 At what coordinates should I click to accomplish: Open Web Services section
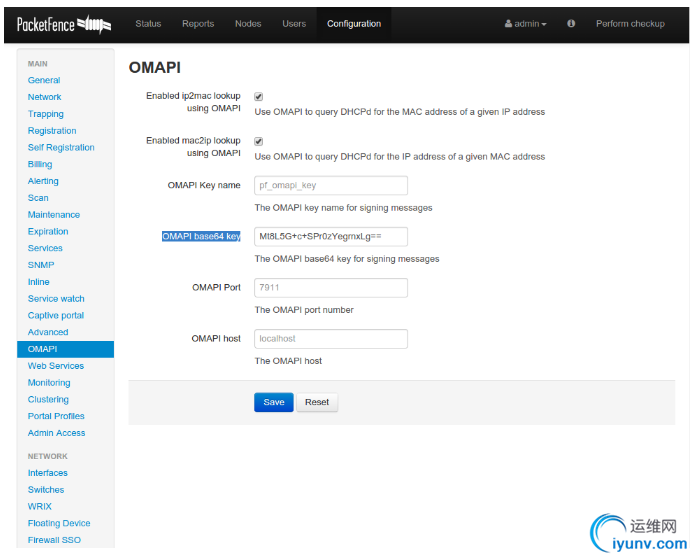click(x=56, y=366)
